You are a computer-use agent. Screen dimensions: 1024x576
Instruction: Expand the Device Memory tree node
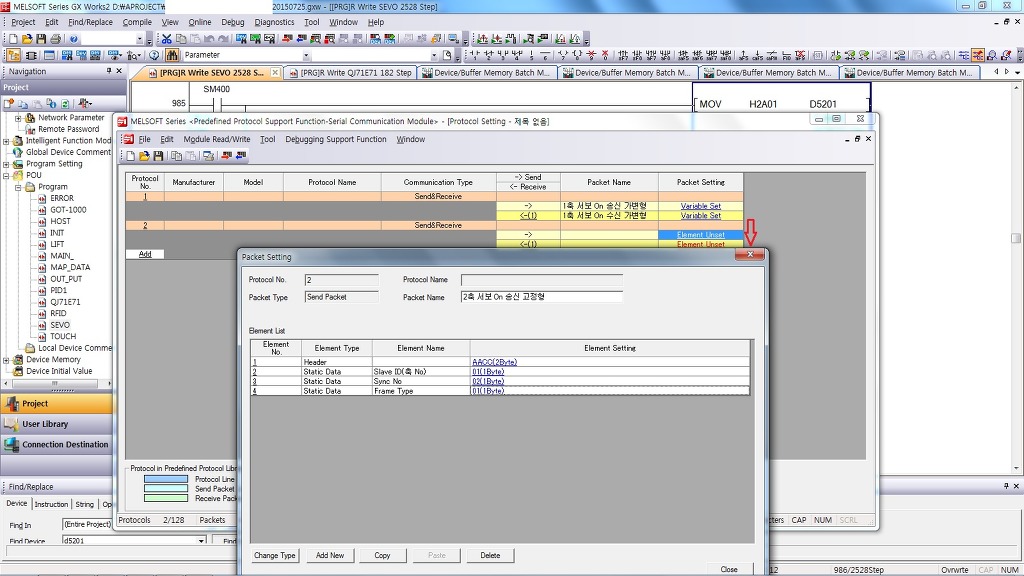(x=6, y=360)
